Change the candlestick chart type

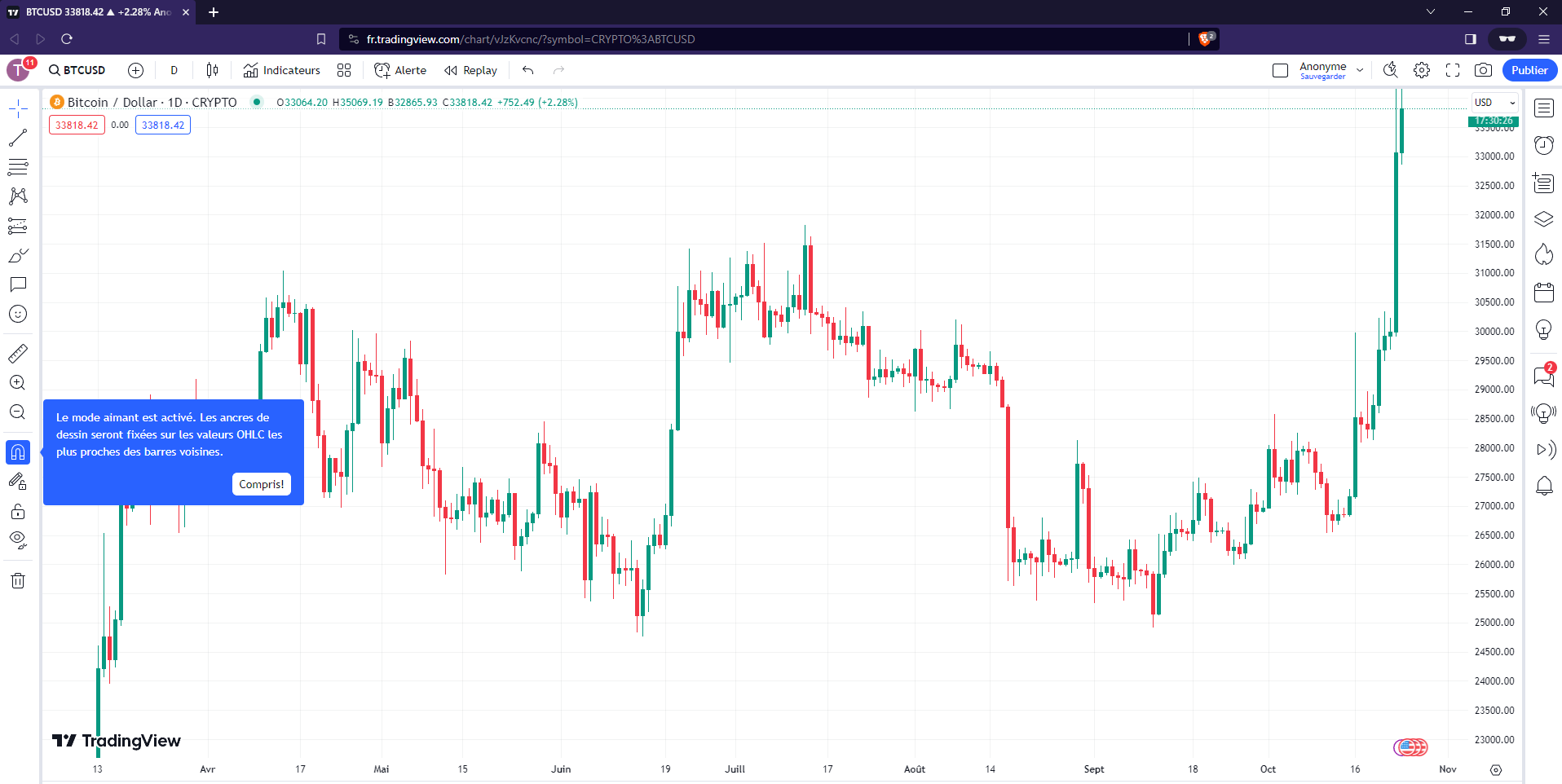212,70
